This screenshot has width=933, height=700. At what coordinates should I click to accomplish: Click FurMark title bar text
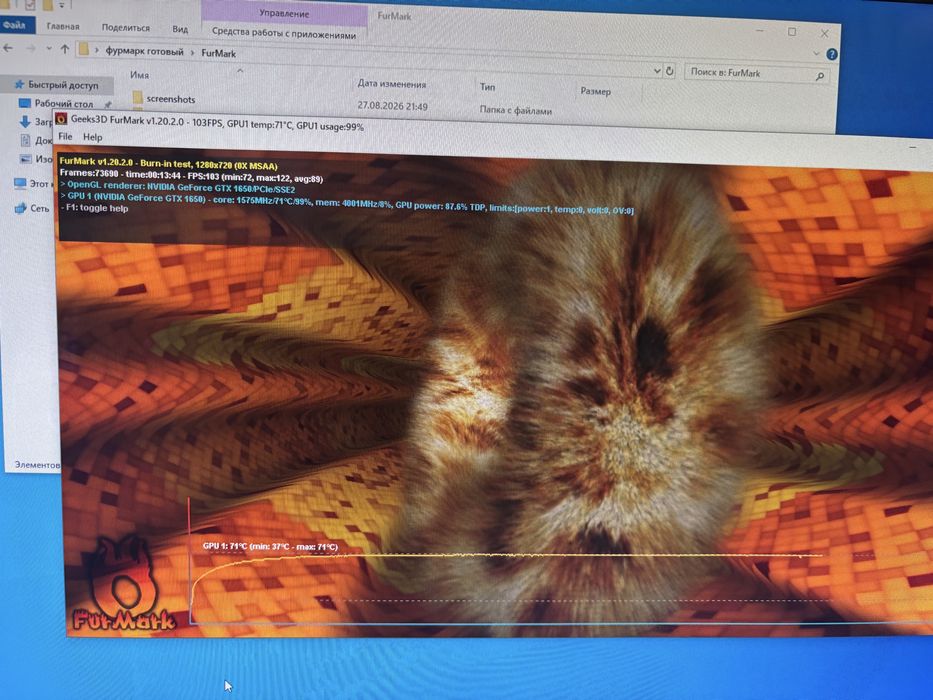pos(217,123)
